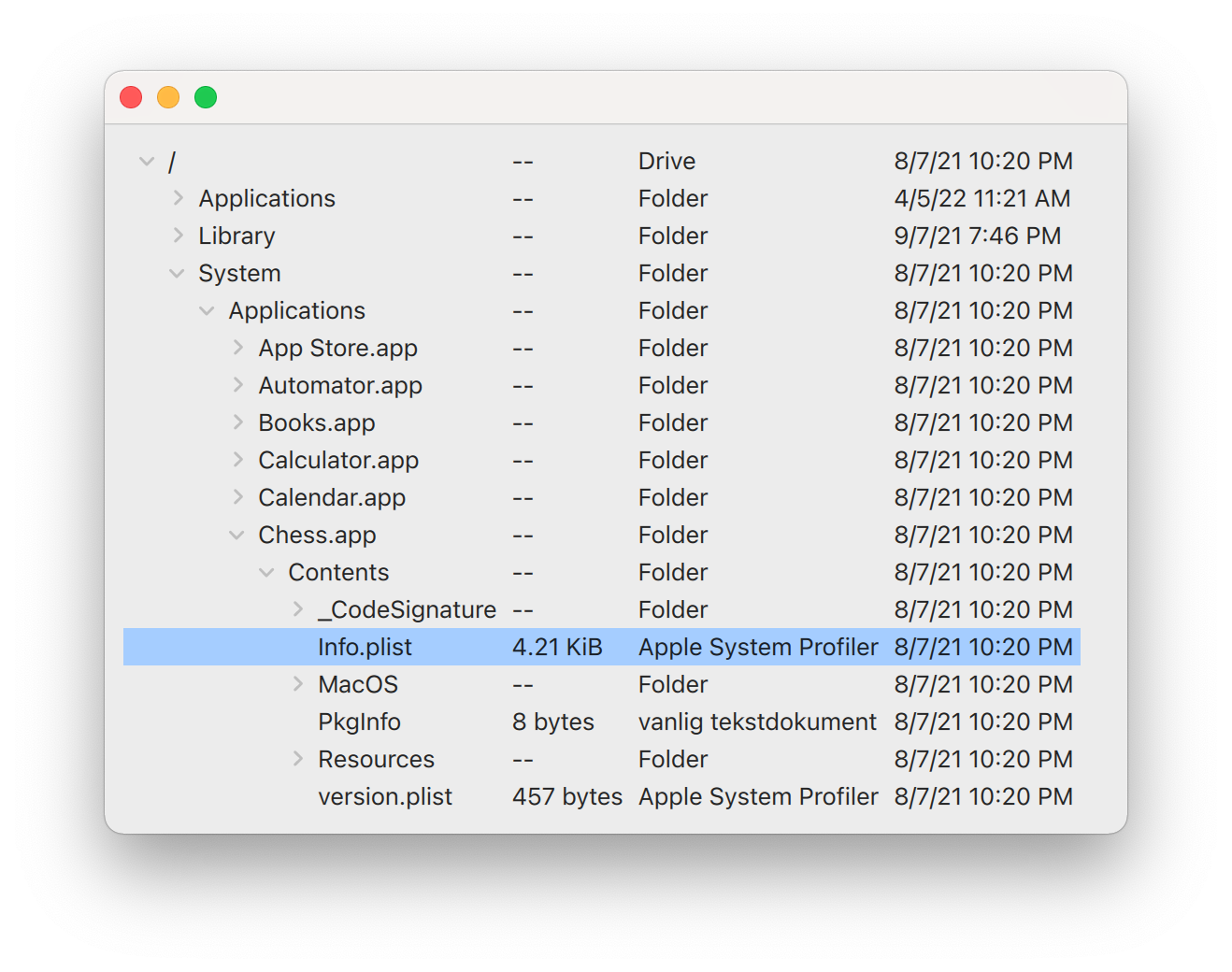The image size is (1232, 972).
Task: Expand Books.app to show contents
Action: tap(236, 422)
